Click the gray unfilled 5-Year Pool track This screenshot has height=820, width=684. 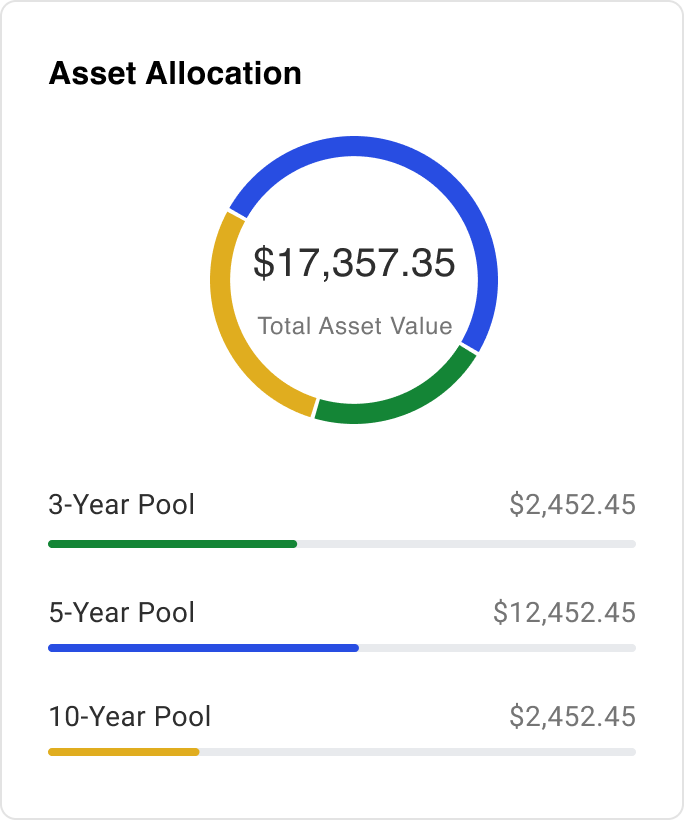[497, 648]
